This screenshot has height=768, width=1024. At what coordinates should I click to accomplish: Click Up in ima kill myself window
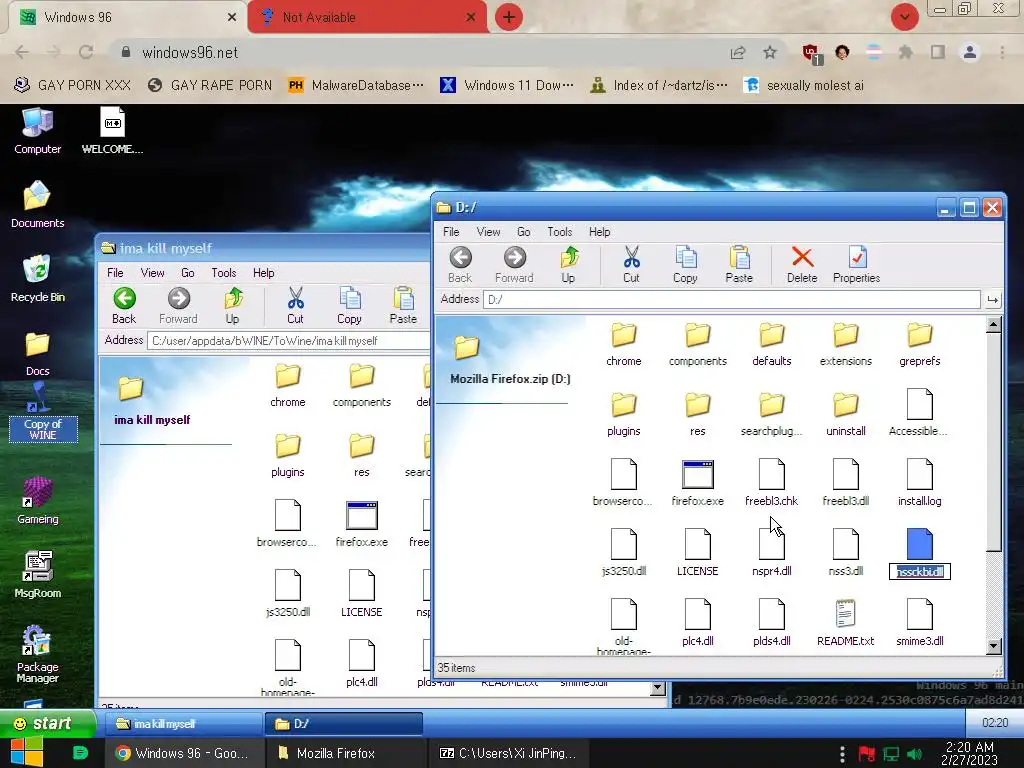pos(232,305)
